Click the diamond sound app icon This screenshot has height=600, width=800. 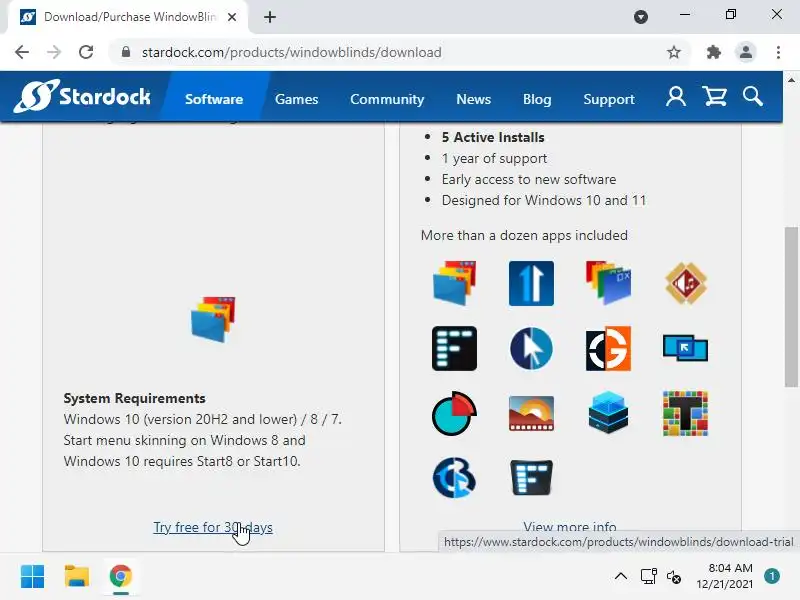pyautogui.click(x=686, y=283)
